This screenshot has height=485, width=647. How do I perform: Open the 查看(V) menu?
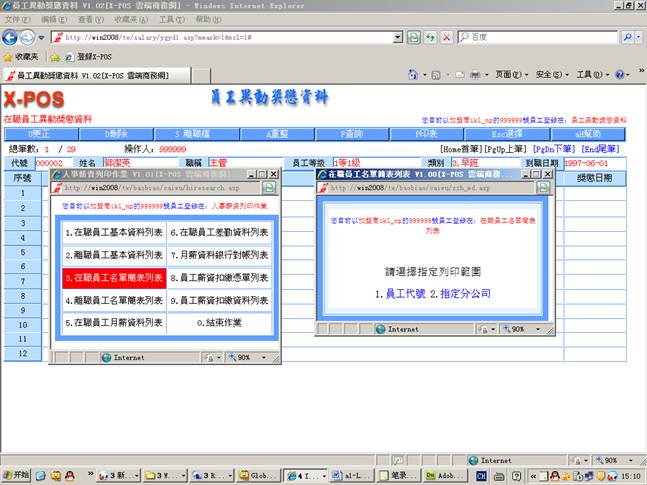pyautogui.click(x=90, y=19)
